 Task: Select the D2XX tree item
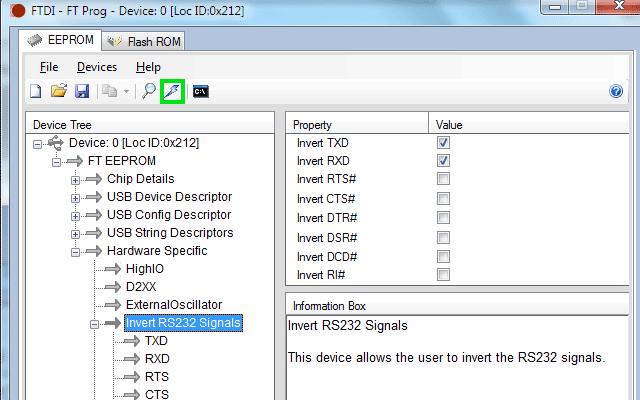pos(140,287)
